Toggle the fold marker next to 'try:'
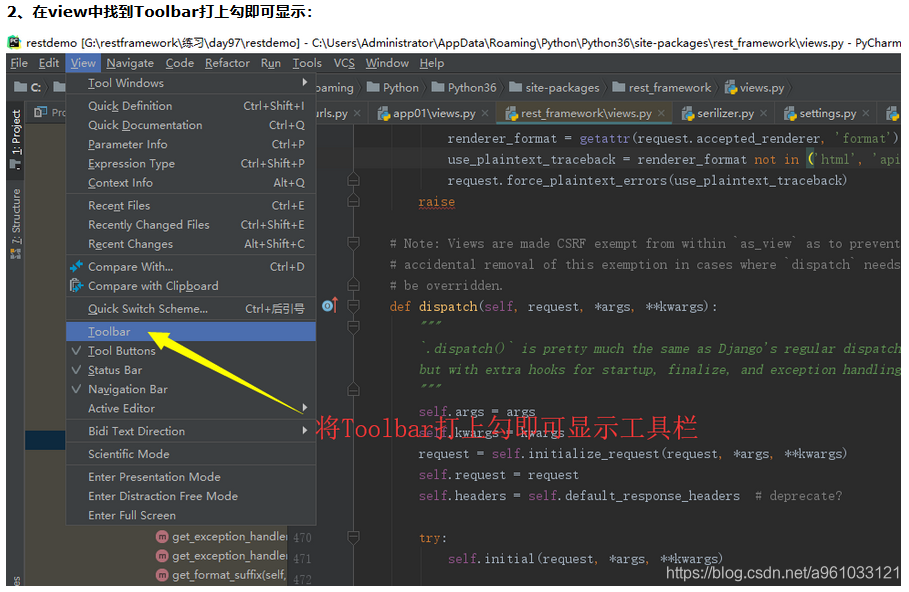Image resolution: width=909 pixels, height=592 pixels. coord(353,537)
